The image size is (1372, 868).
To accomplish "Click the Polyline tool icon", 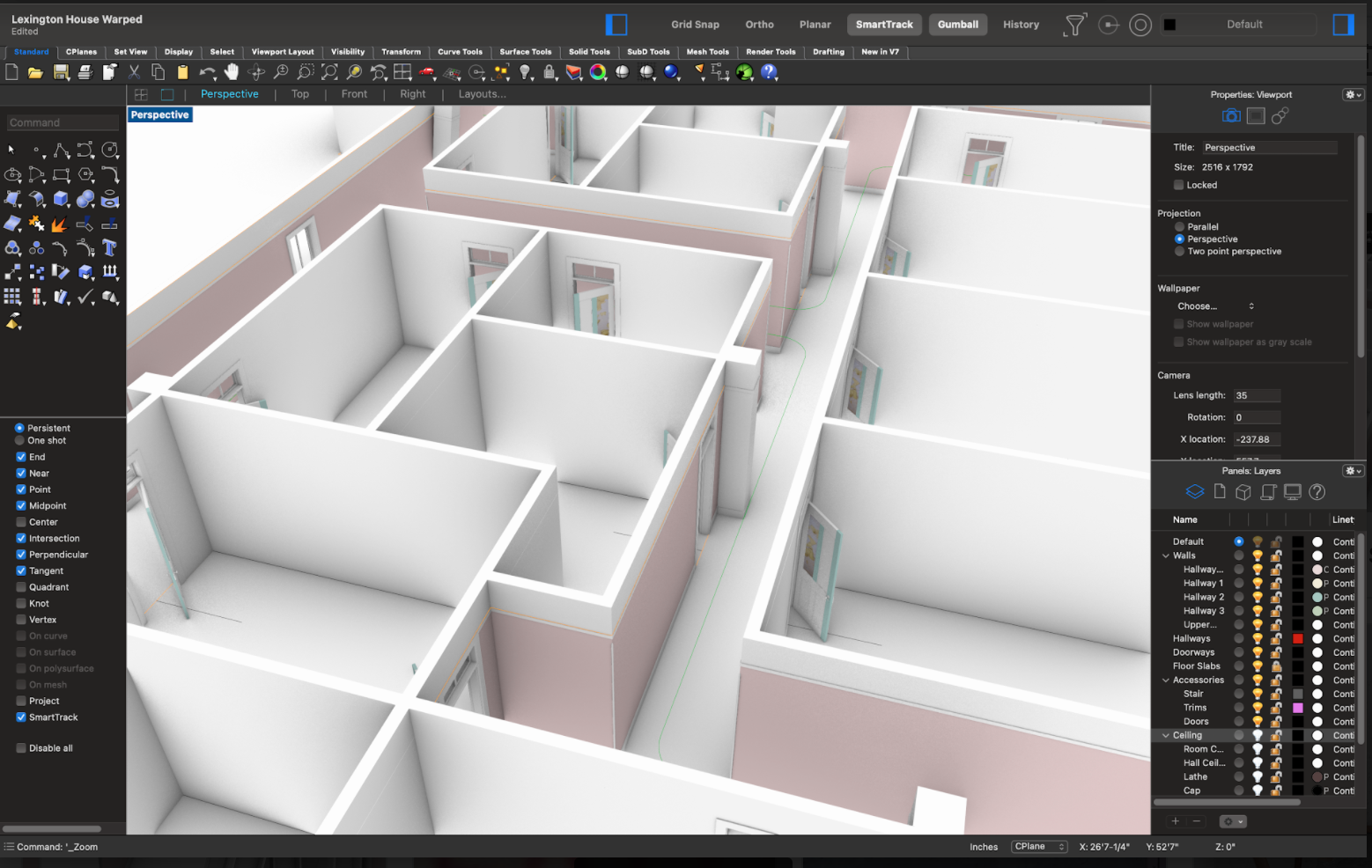I will coord(61,151).
